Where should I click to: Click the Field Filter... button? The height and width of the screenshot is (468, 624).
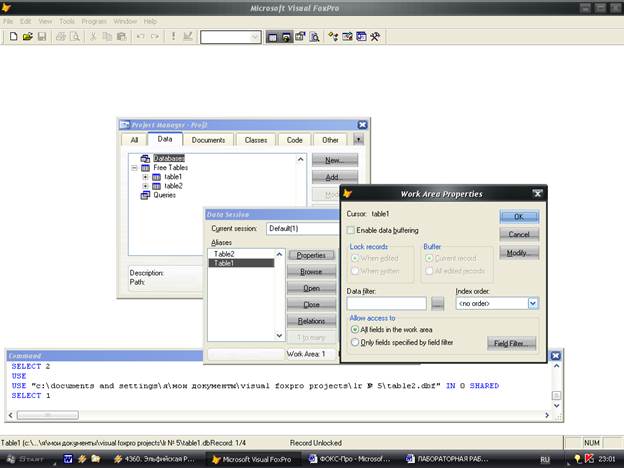[x=511, y=343]
